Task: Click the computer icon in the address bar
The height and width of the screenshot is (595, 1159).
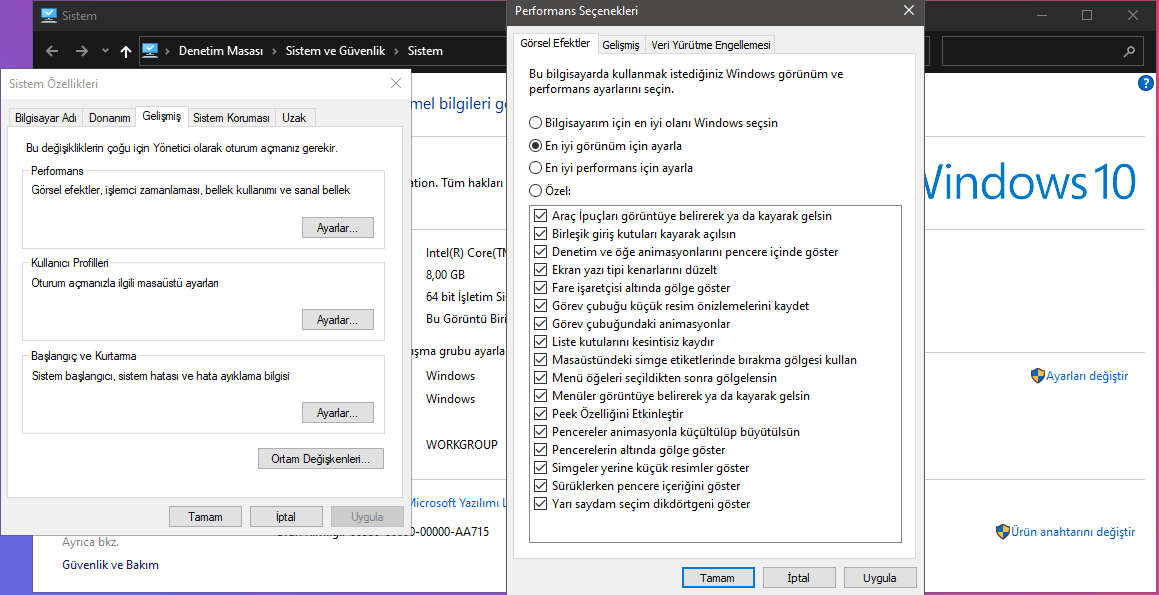Action: [150, 50]
